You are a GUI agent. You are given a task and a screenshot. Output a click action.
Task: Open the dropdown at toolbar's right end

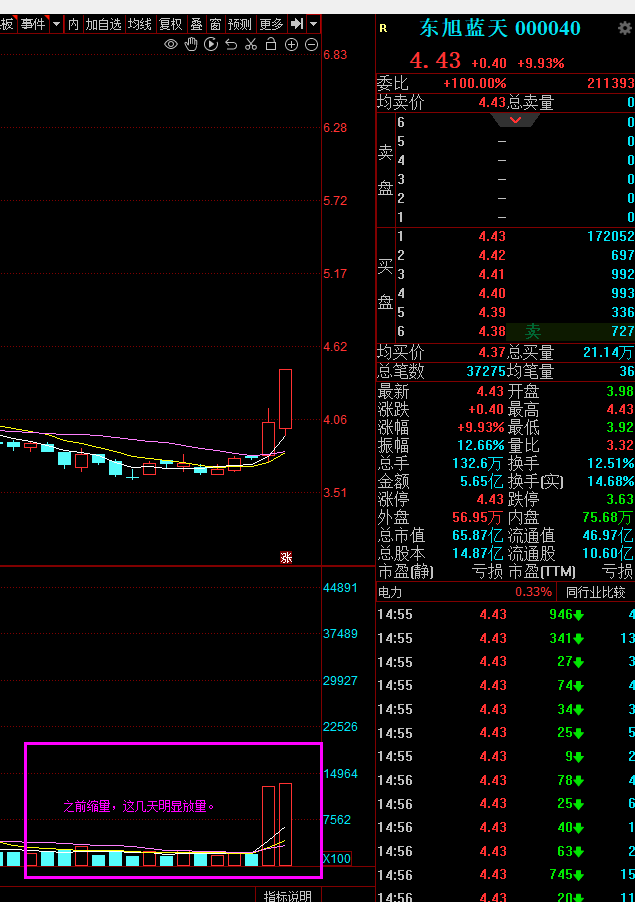(x=313, y=24)
